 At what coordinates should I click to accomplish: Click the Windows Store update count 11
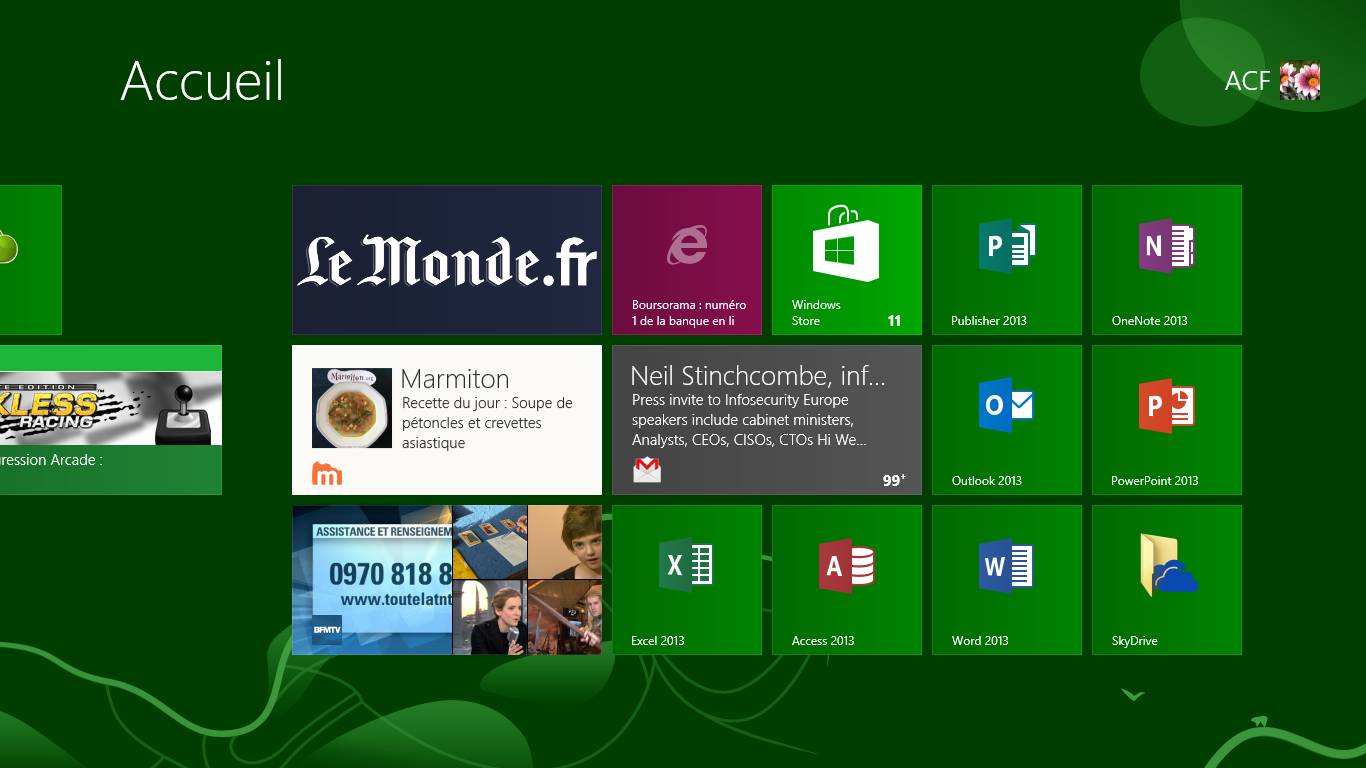tap(894, 321)
